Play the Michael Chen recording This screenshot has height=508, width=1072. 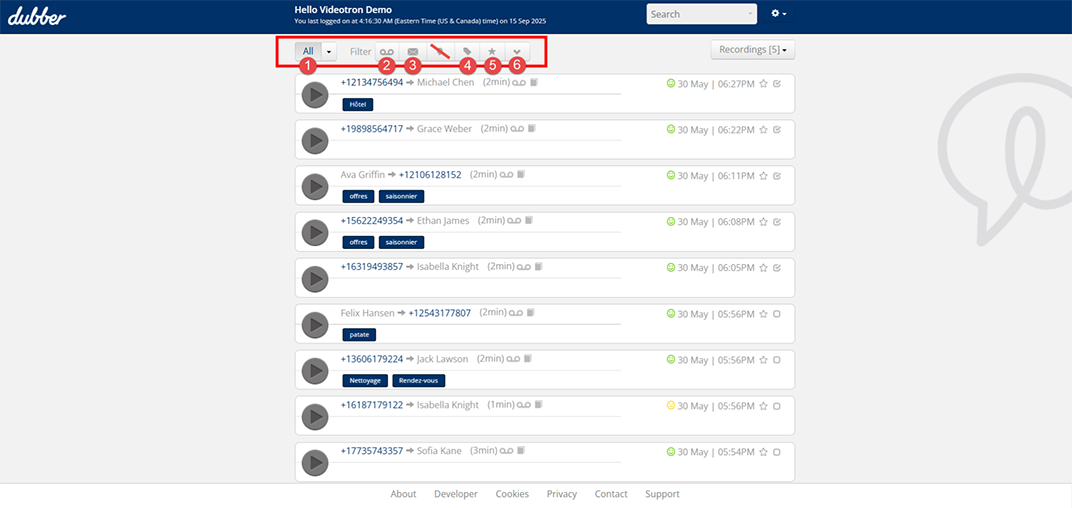point(315,95)
